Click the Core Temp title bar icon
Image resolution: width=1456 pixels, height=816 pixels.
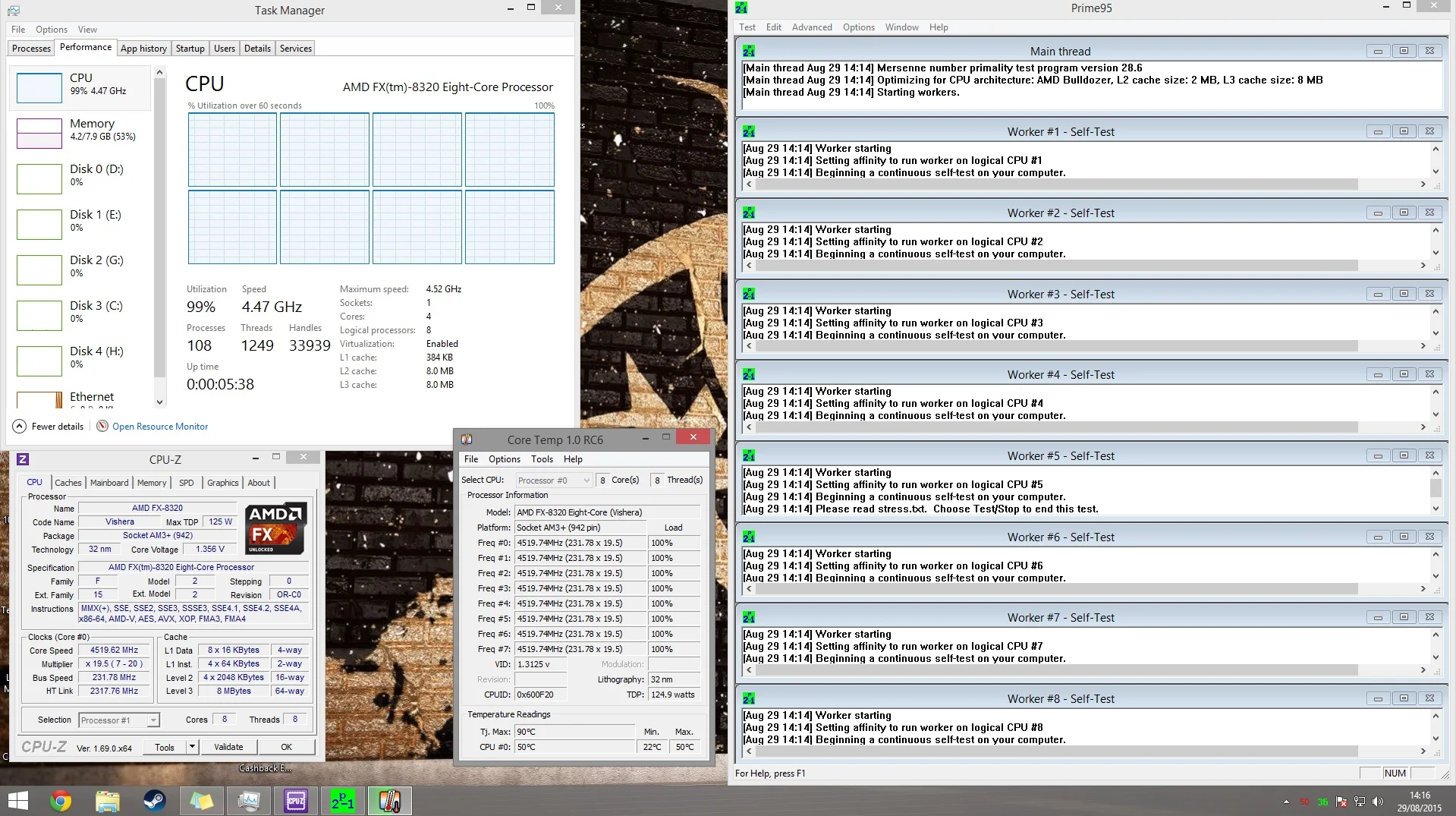pos(467,440)
